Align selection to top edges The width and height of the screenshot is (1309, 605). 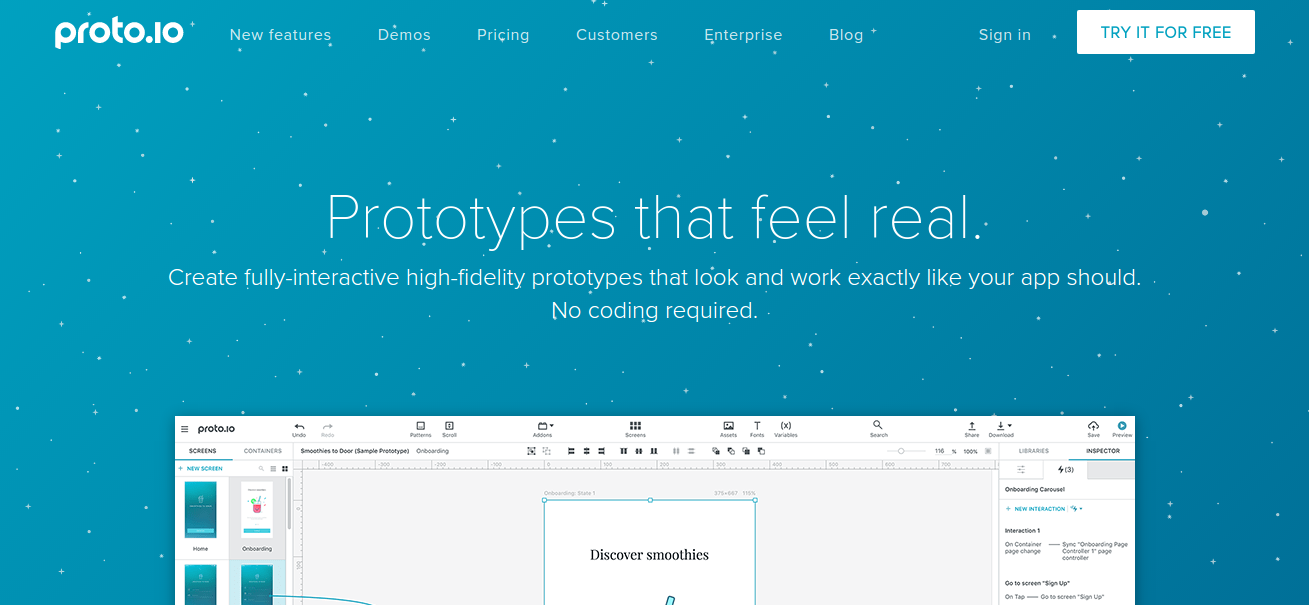(x=624, y=451)
